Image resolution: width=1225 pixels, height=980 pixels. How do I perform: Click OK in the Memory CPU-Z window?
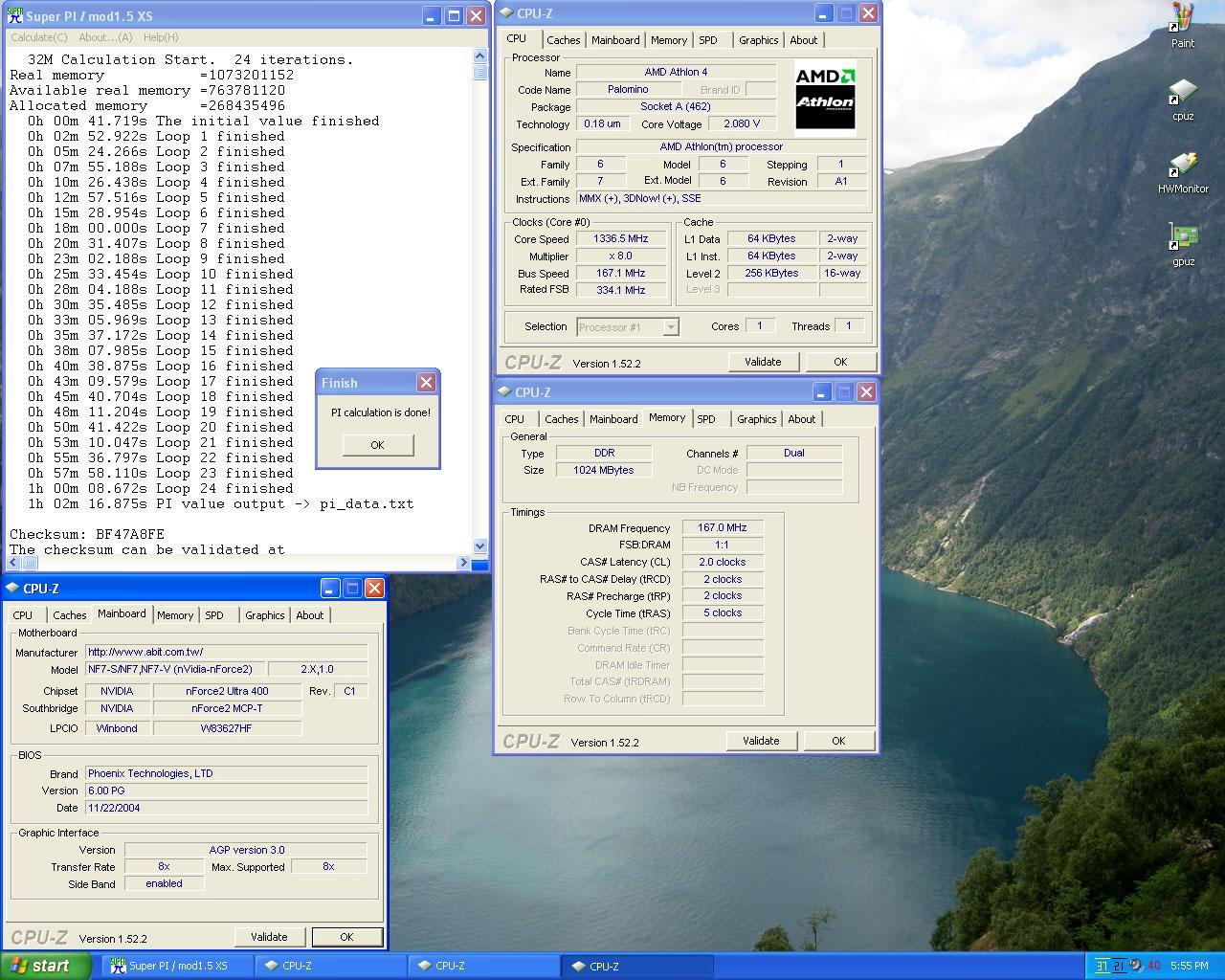tap(838, 741)
